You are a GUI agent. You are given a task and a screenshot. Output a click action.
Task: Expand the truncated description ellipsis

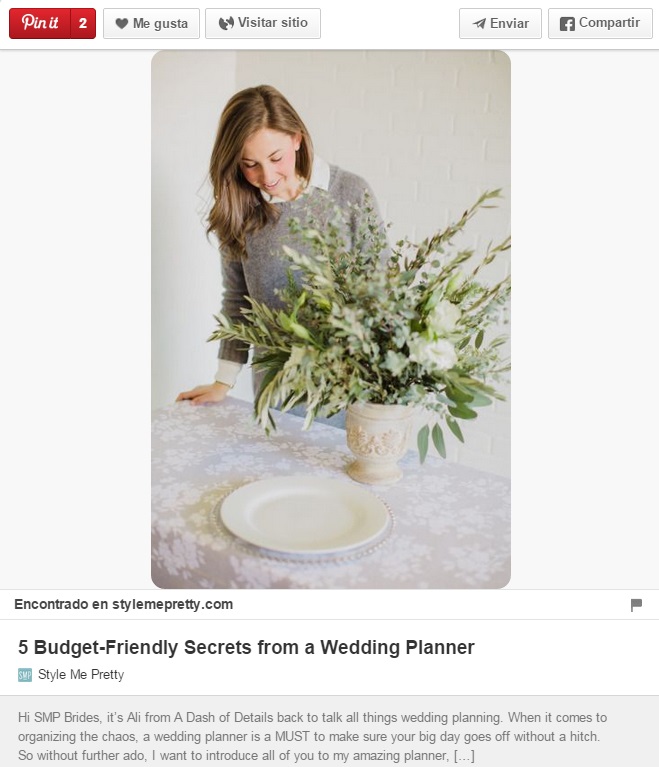coord(464,755)
